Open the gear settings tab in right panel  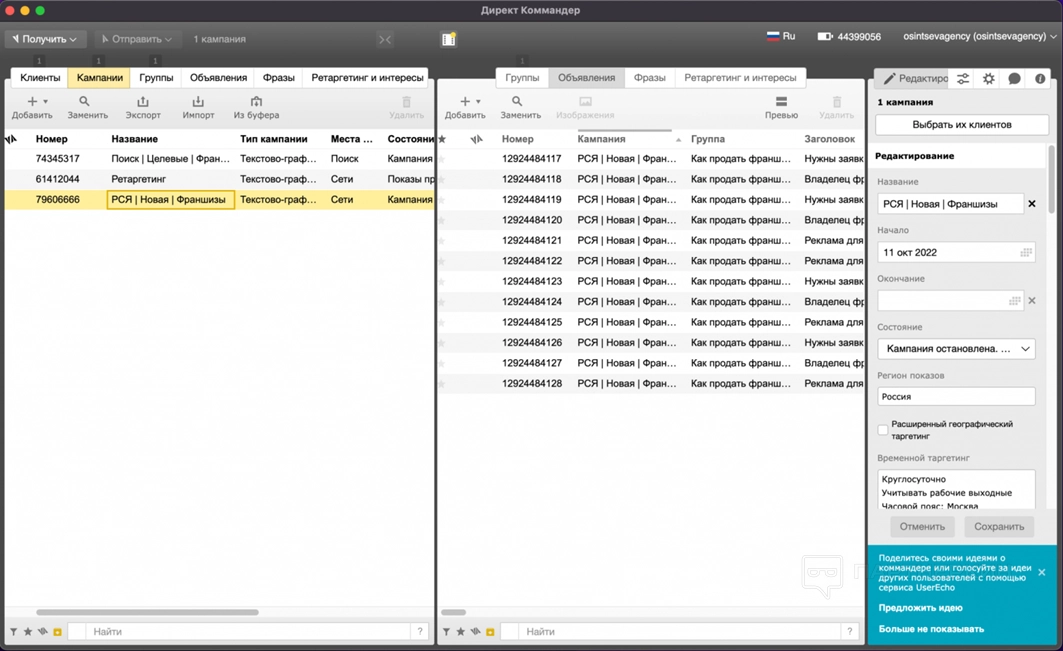989,78
